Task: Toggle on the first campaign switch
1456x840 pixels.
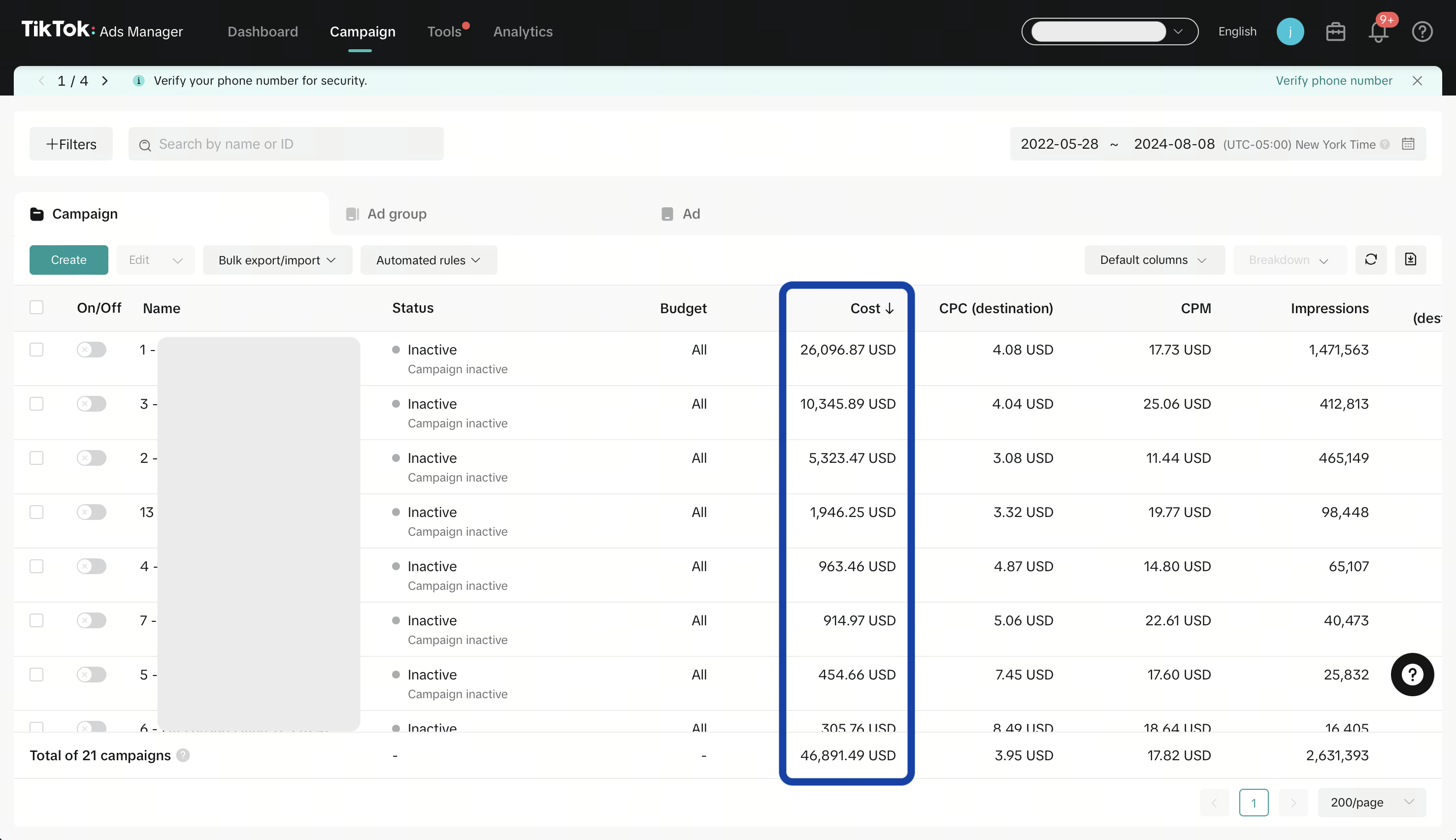Action: coord(91,350)
